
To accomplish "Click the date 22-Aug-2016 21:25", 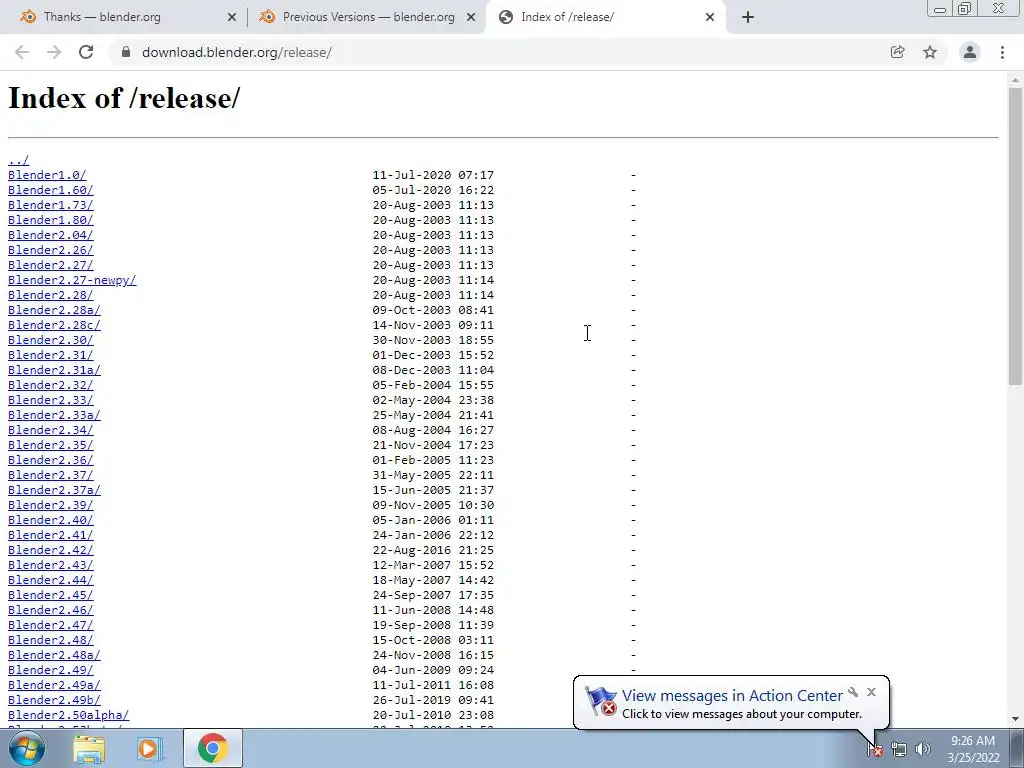I will 433,551.
